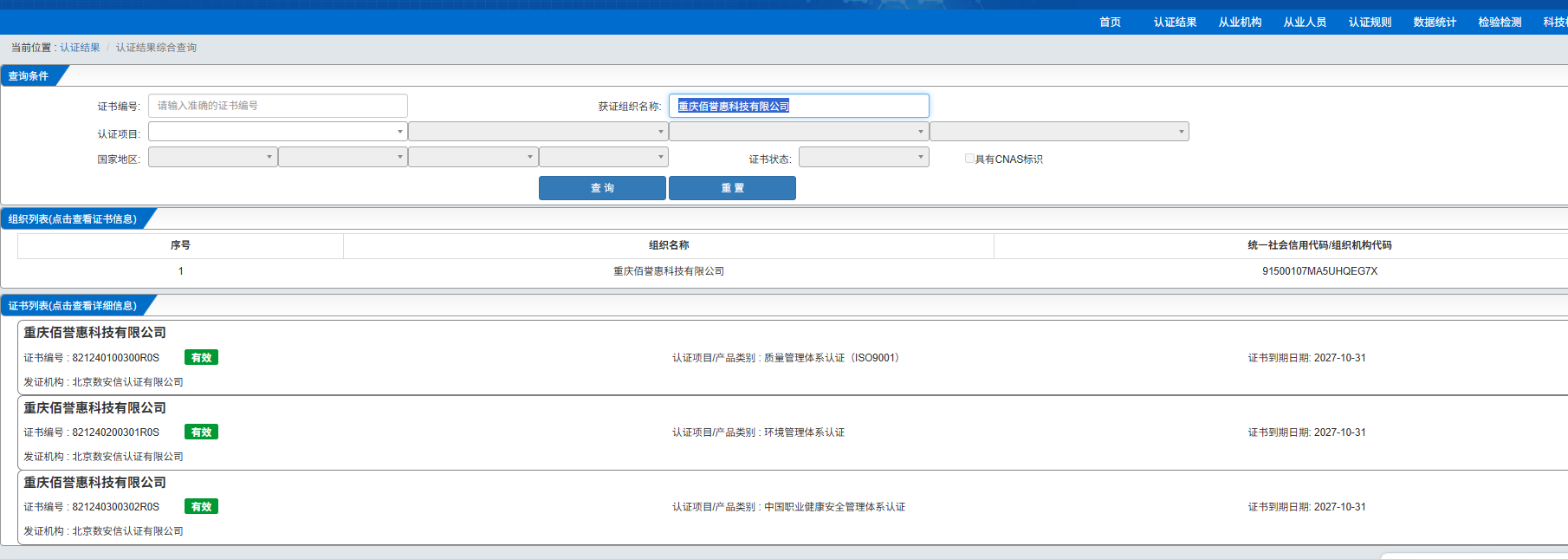Select the 证书列表 panel header
1568x559 pixels.
point(73,306)
